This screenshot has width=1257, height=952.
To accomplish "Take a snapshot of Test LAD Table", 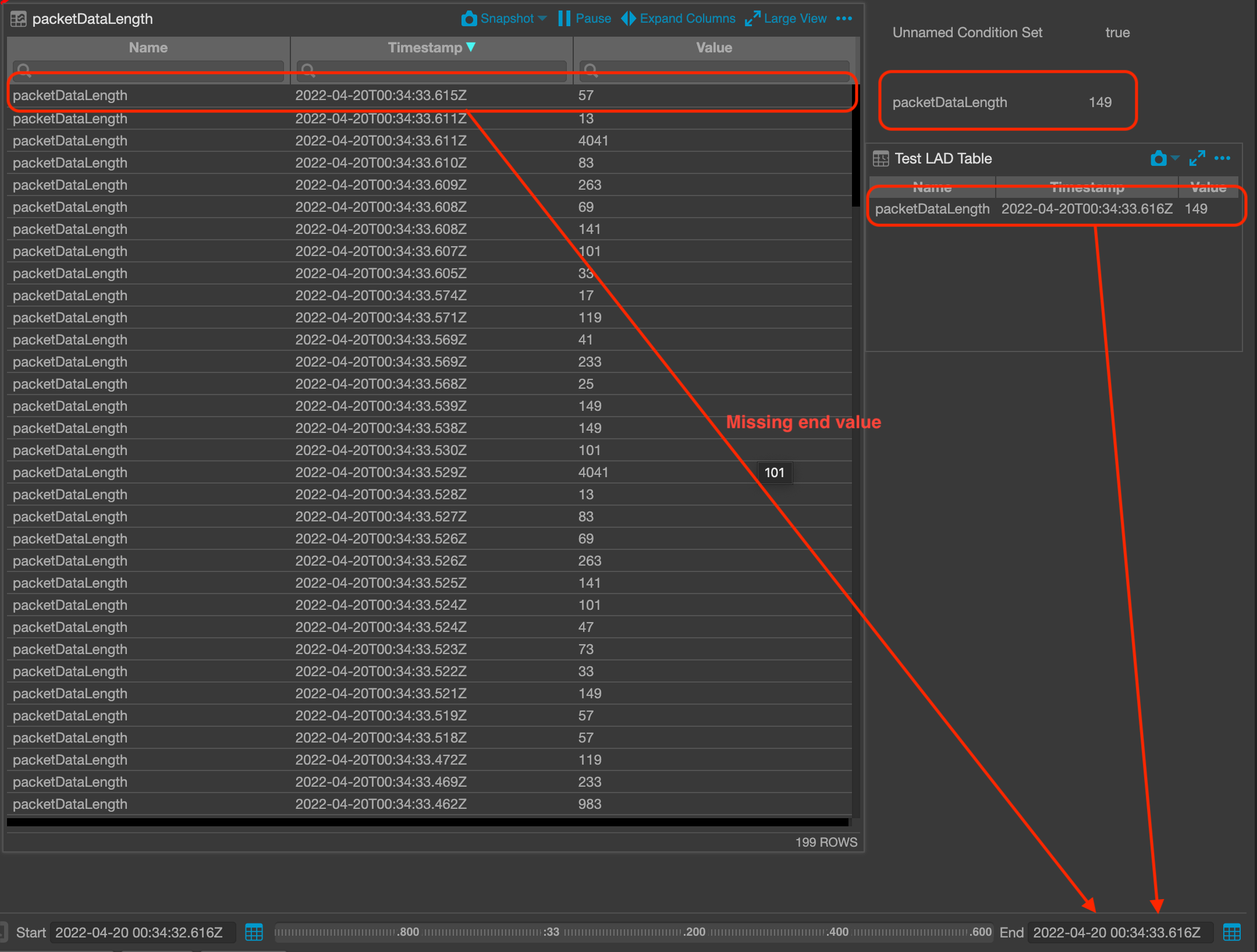I will coord(1159,158).
